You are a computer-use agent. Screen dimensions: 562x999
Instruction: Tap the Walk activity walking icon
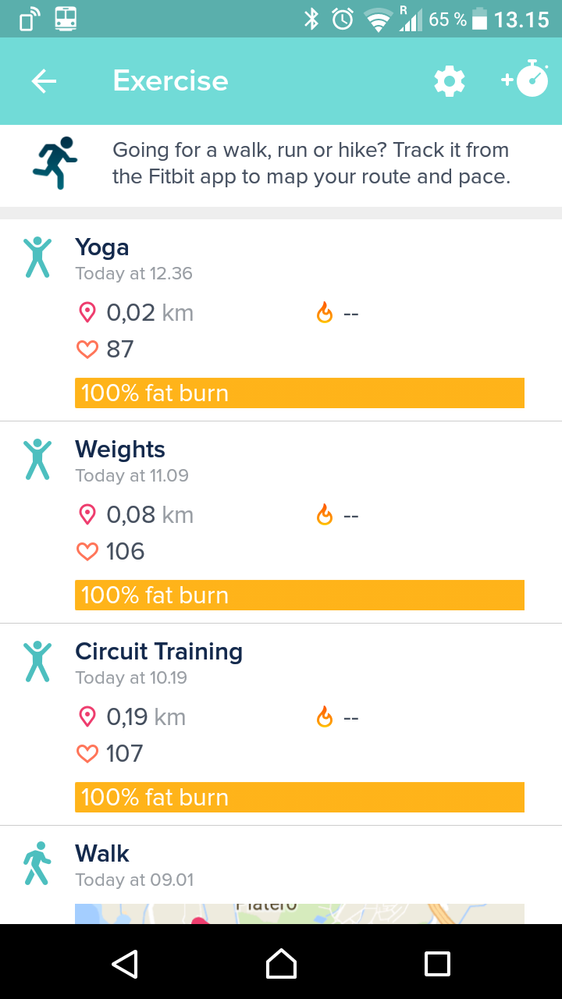pyautogui.click(x=37, y=863)
